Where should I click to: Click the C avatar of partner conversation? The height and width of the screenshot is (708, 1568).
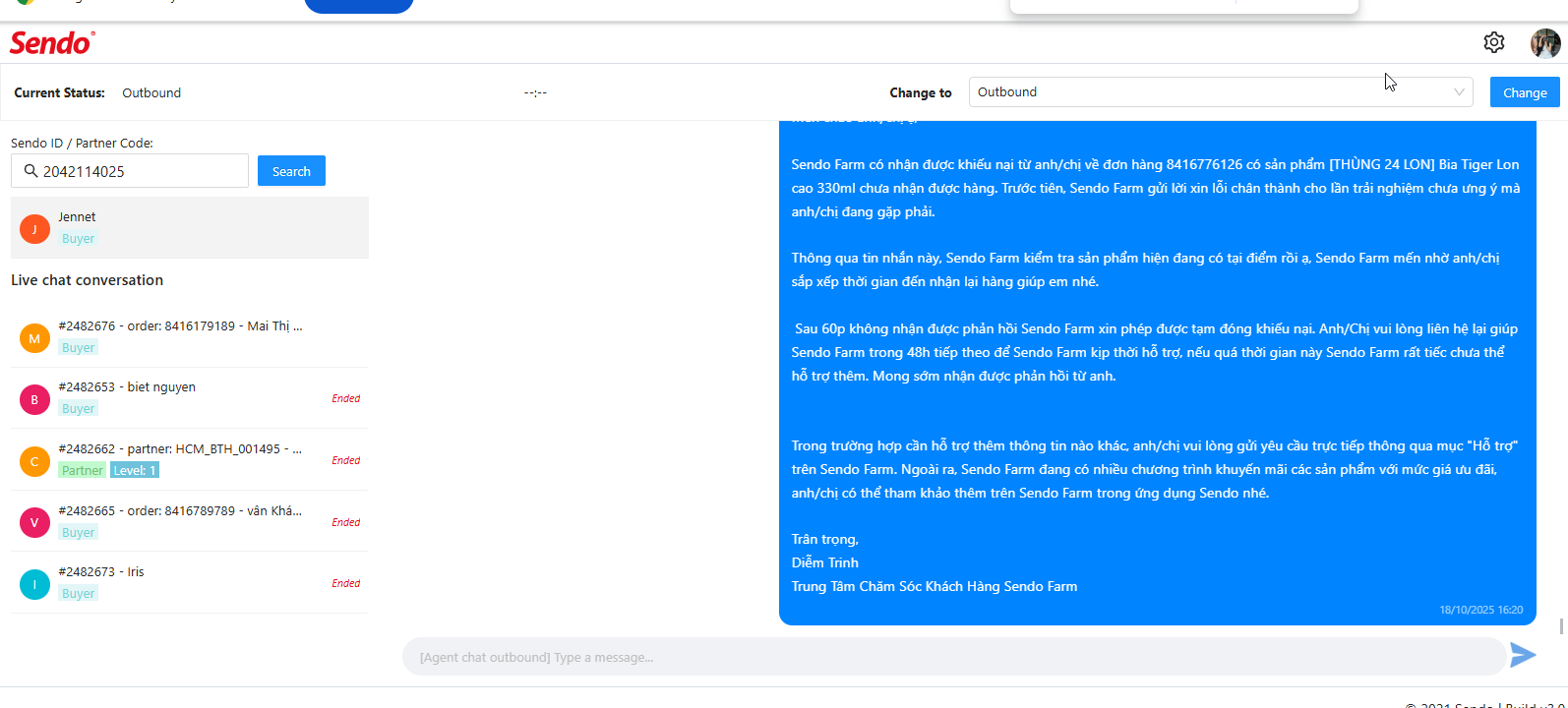(x=34, y=461)
